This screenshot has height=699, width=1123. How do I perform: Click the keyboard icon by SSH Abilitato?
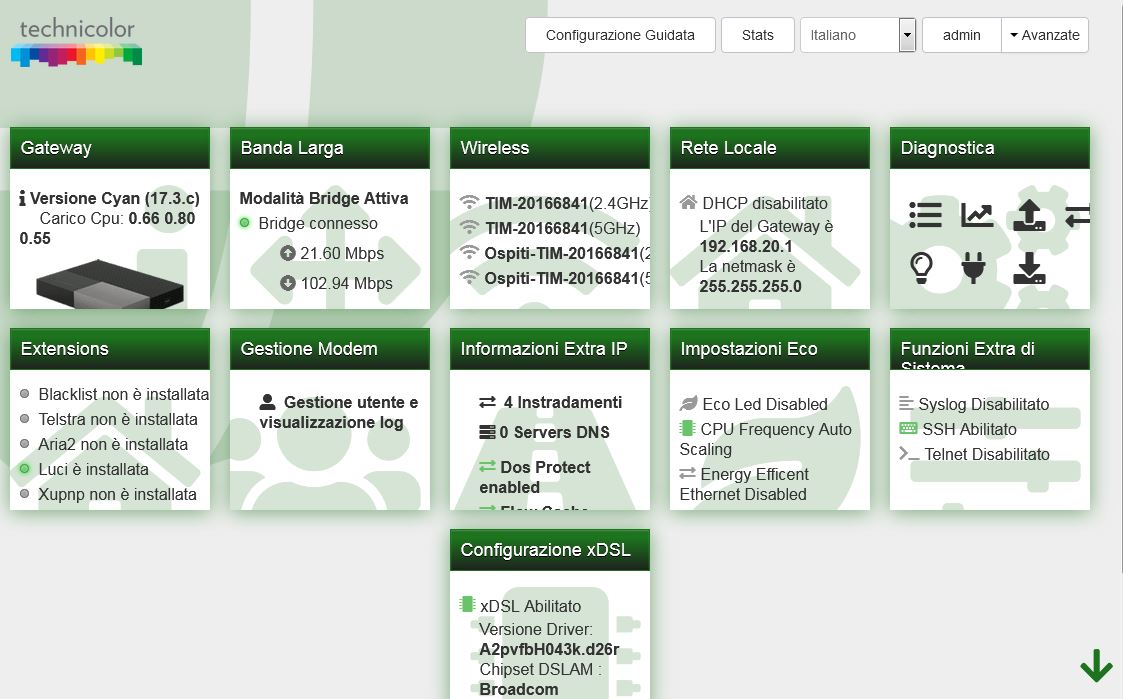pos(908,428)
